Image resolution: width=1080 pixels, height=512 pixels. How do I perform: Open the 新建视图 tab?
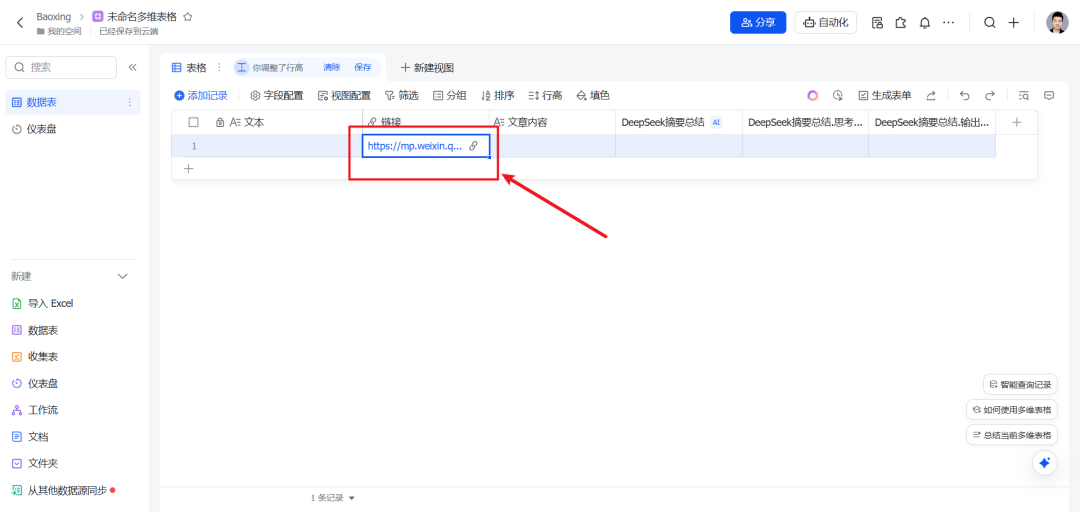(427, 68)
